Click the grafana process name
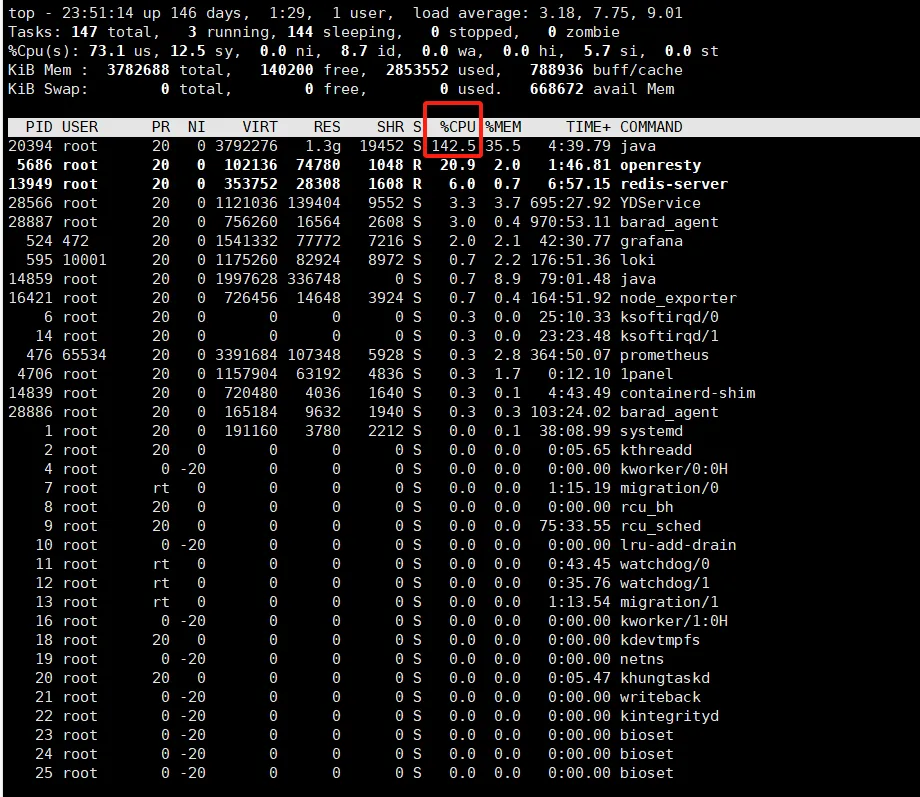 (651, 241)
